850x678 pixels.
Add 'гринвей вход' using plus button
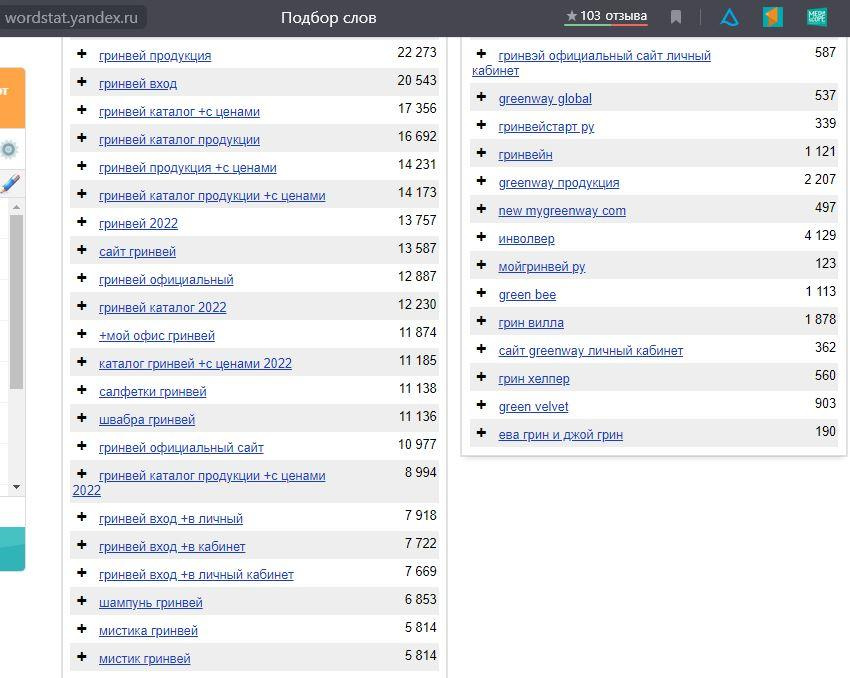(x=82, y=83)
